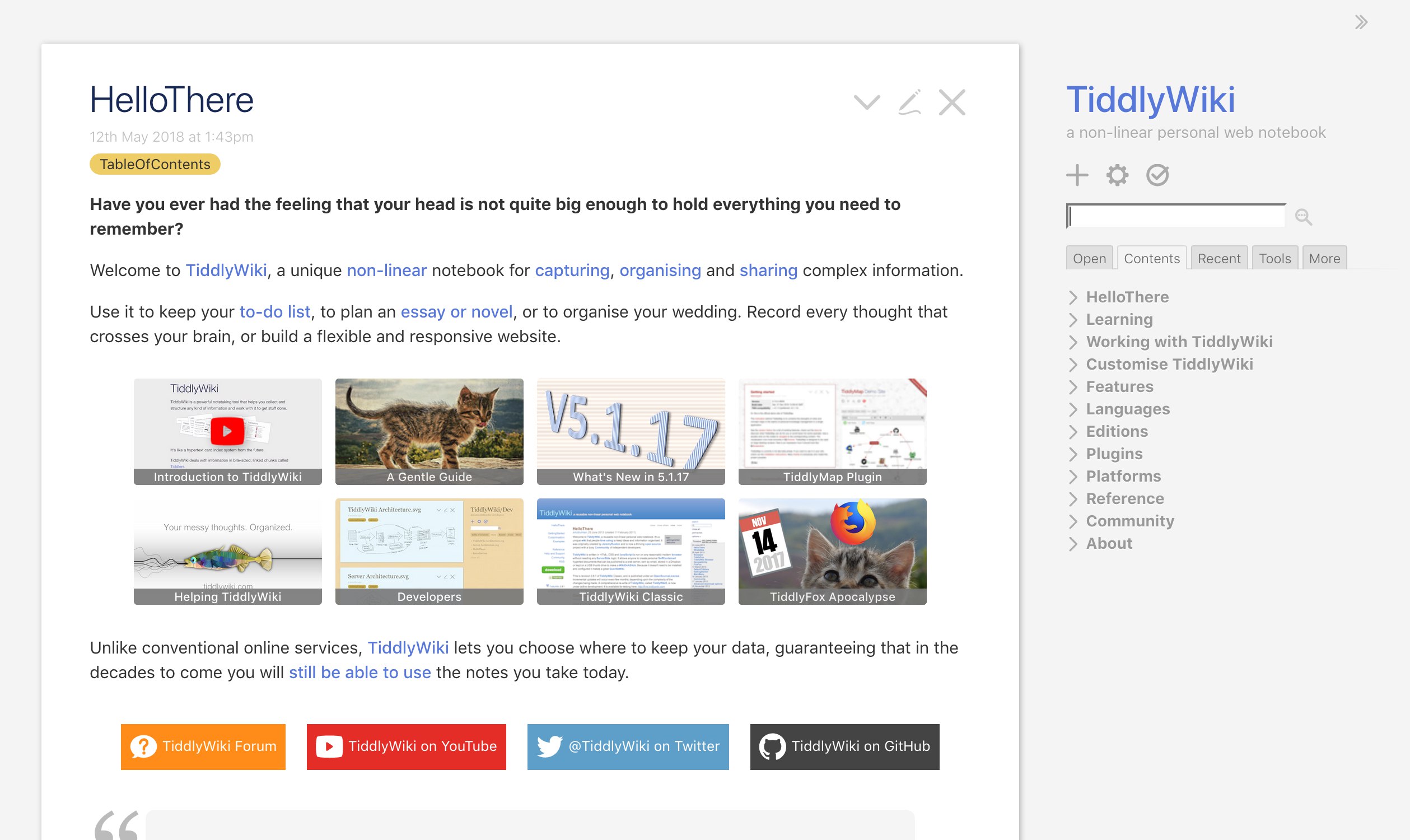Screen dimensions: 1410x840
Task: Click the advanced search magnifier icon
Action: tap(1303, 216)
